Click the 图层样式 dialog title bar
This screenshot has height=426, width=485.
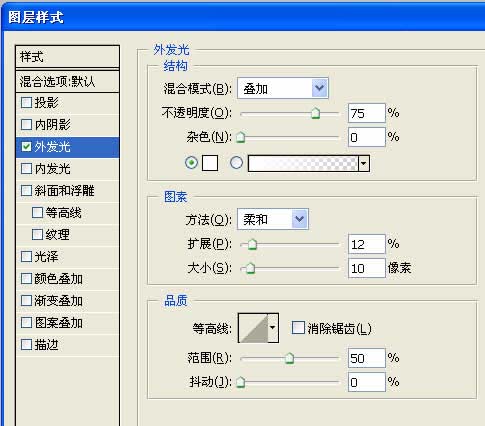point(242,17)
